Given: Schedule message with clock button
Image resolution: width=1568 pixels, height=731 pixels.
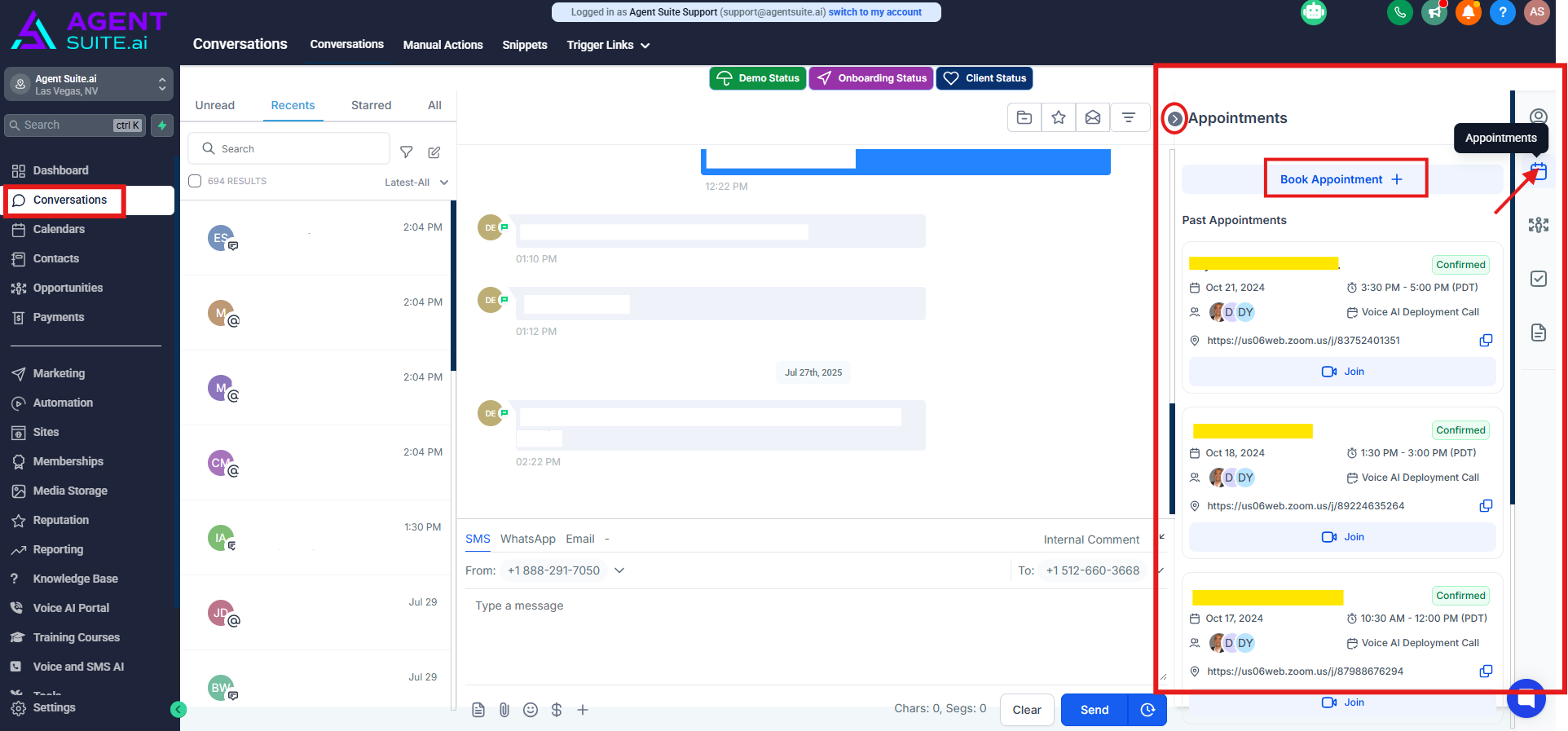Looking at the screenshot, I should [1147, 710].
